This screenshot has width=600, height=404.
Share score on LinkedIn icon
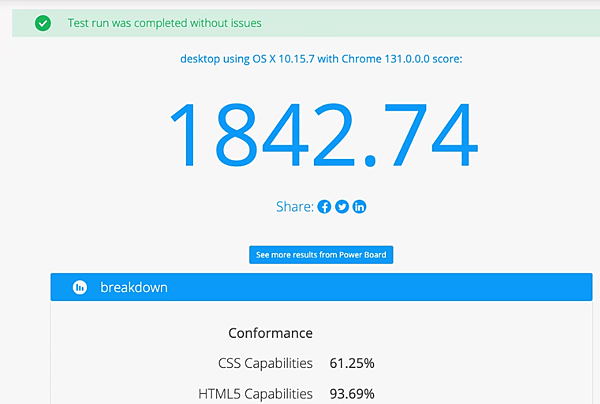click(359, 207)
